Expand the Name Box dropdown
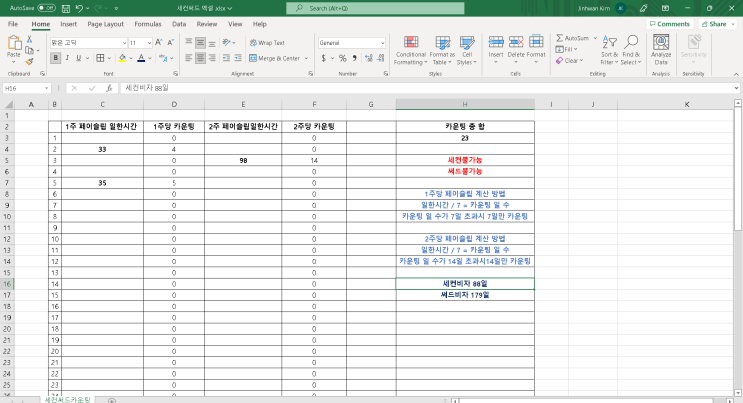743x403 pixels. click(46, 88)
